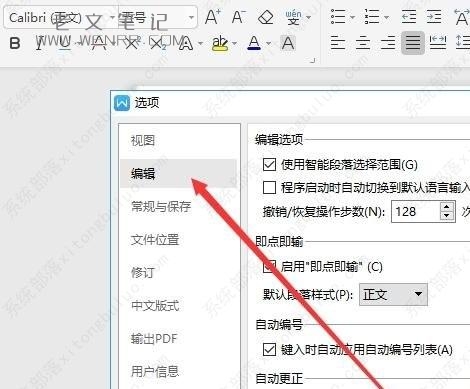Click the Bold formatting icon

point(15,43)
